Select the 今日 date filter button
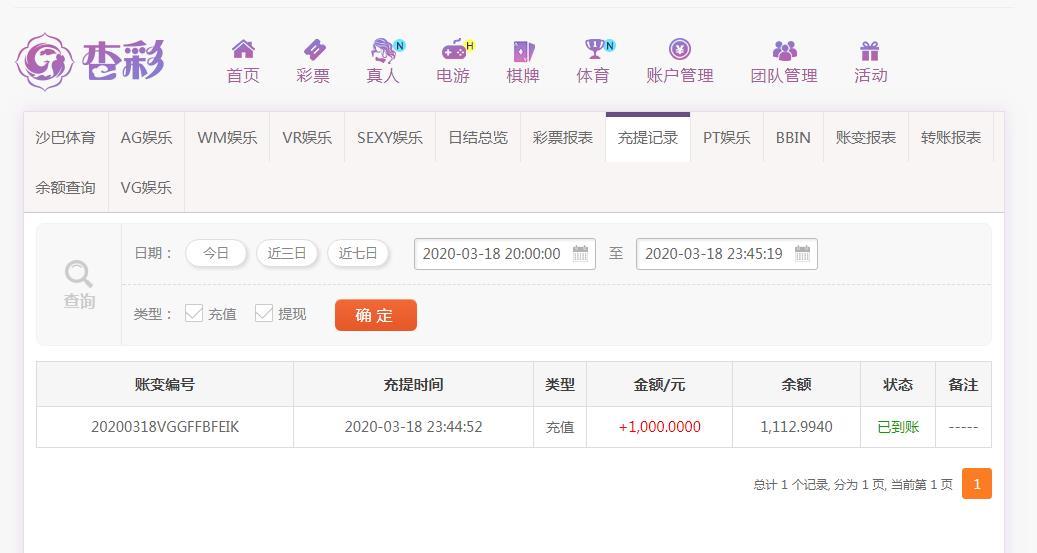 click(216, 253)
